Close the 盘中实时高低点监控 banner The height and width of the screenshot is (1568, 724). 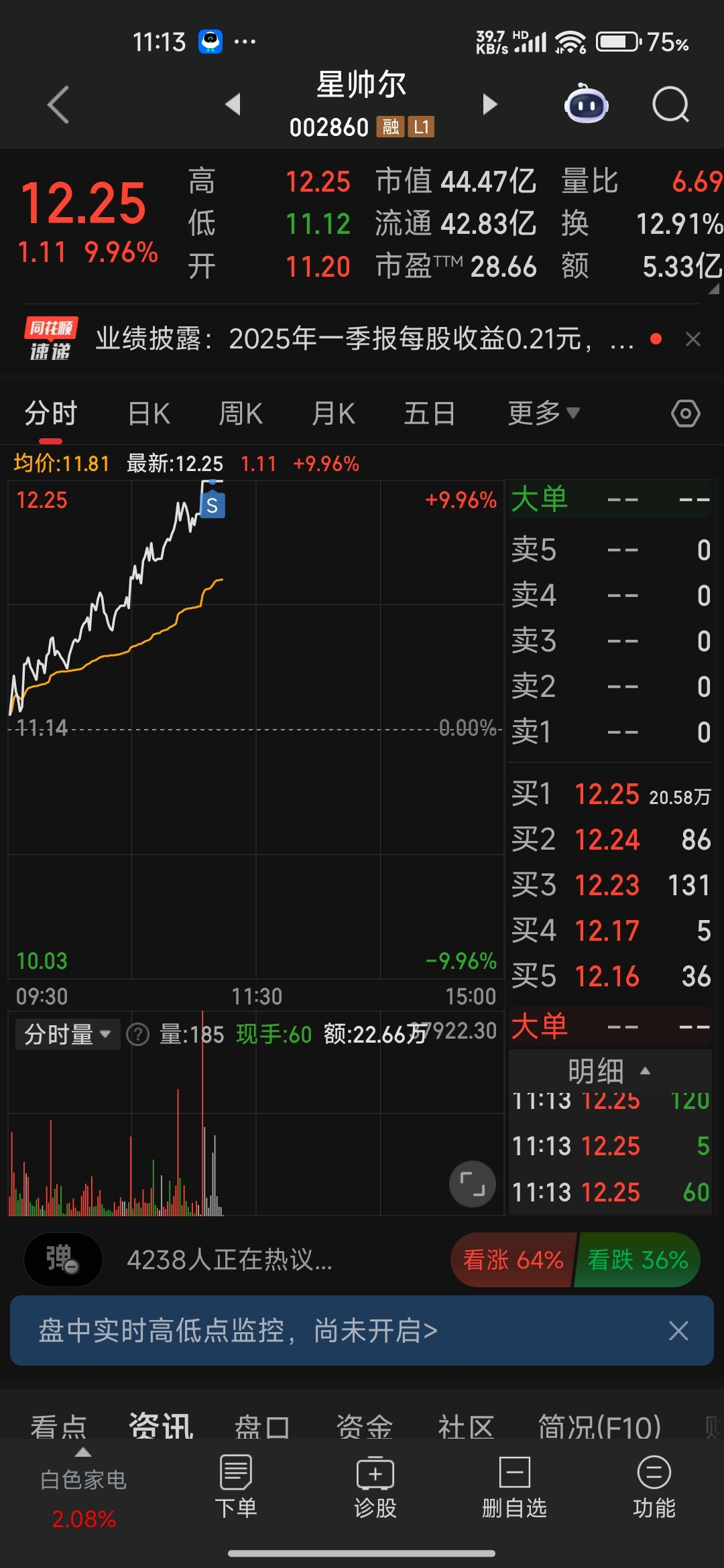click(678, 1331)
